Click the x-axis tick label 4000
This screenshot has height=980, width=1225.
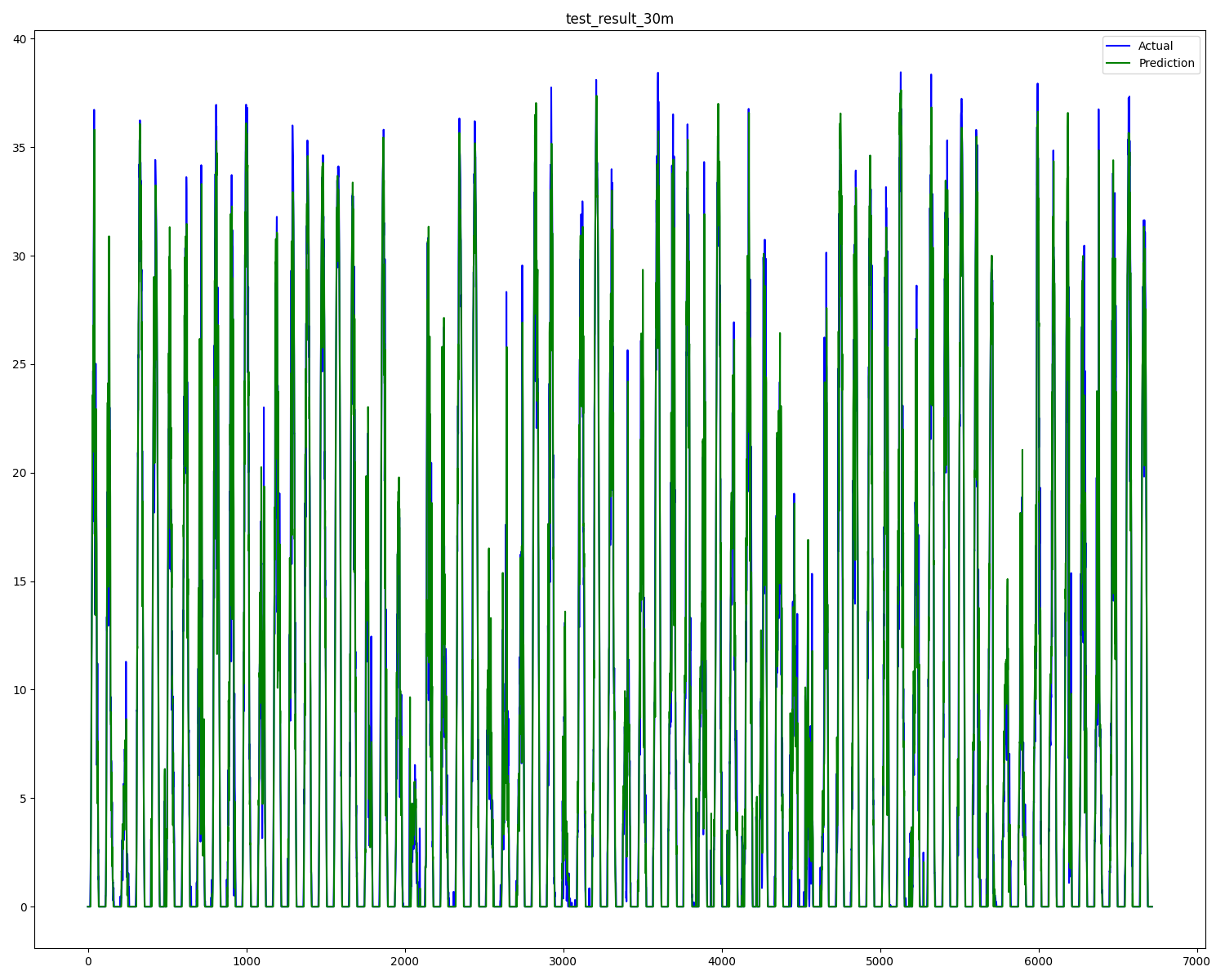[722, 961]
